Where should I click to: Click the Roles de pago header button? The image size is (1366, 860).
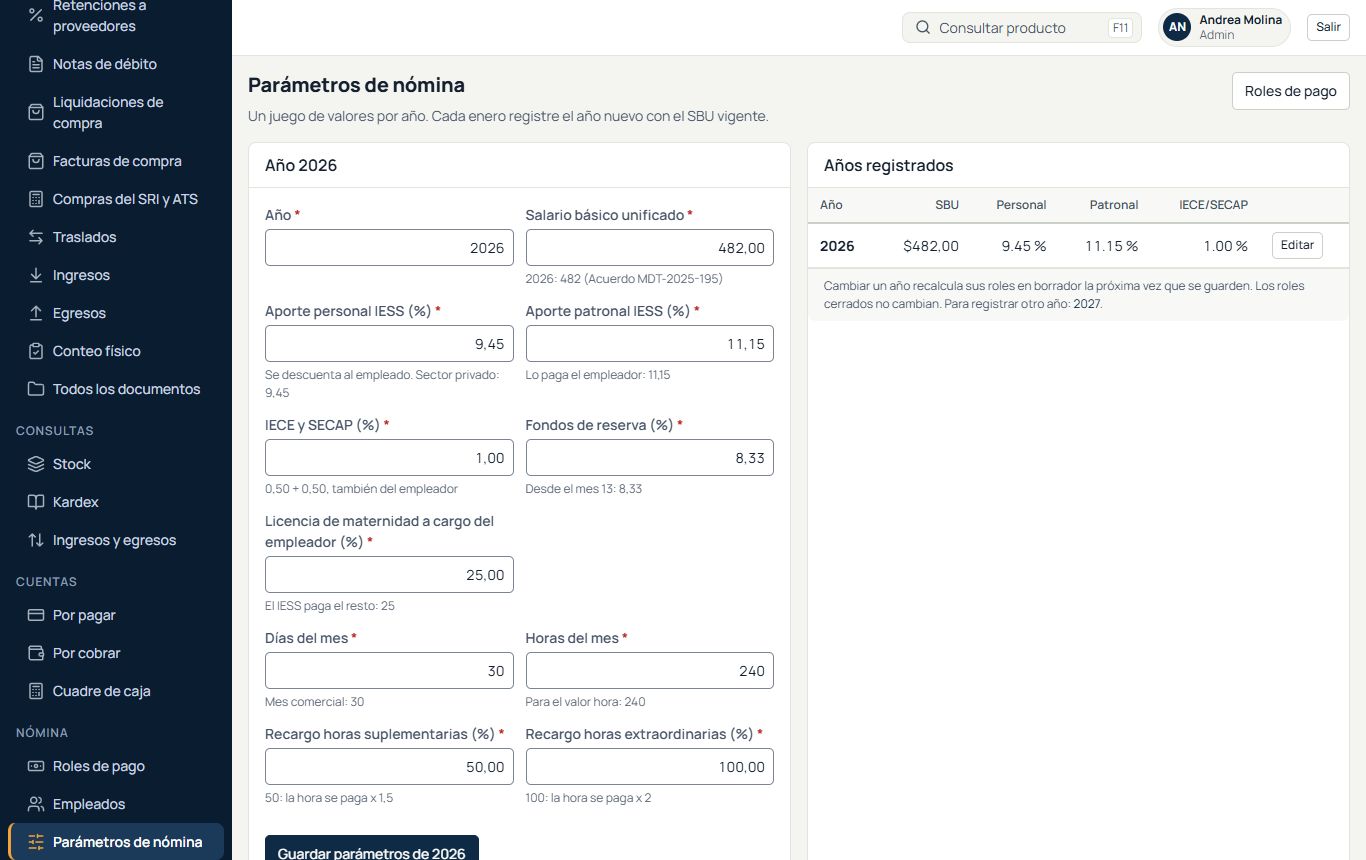[1290, 91]
